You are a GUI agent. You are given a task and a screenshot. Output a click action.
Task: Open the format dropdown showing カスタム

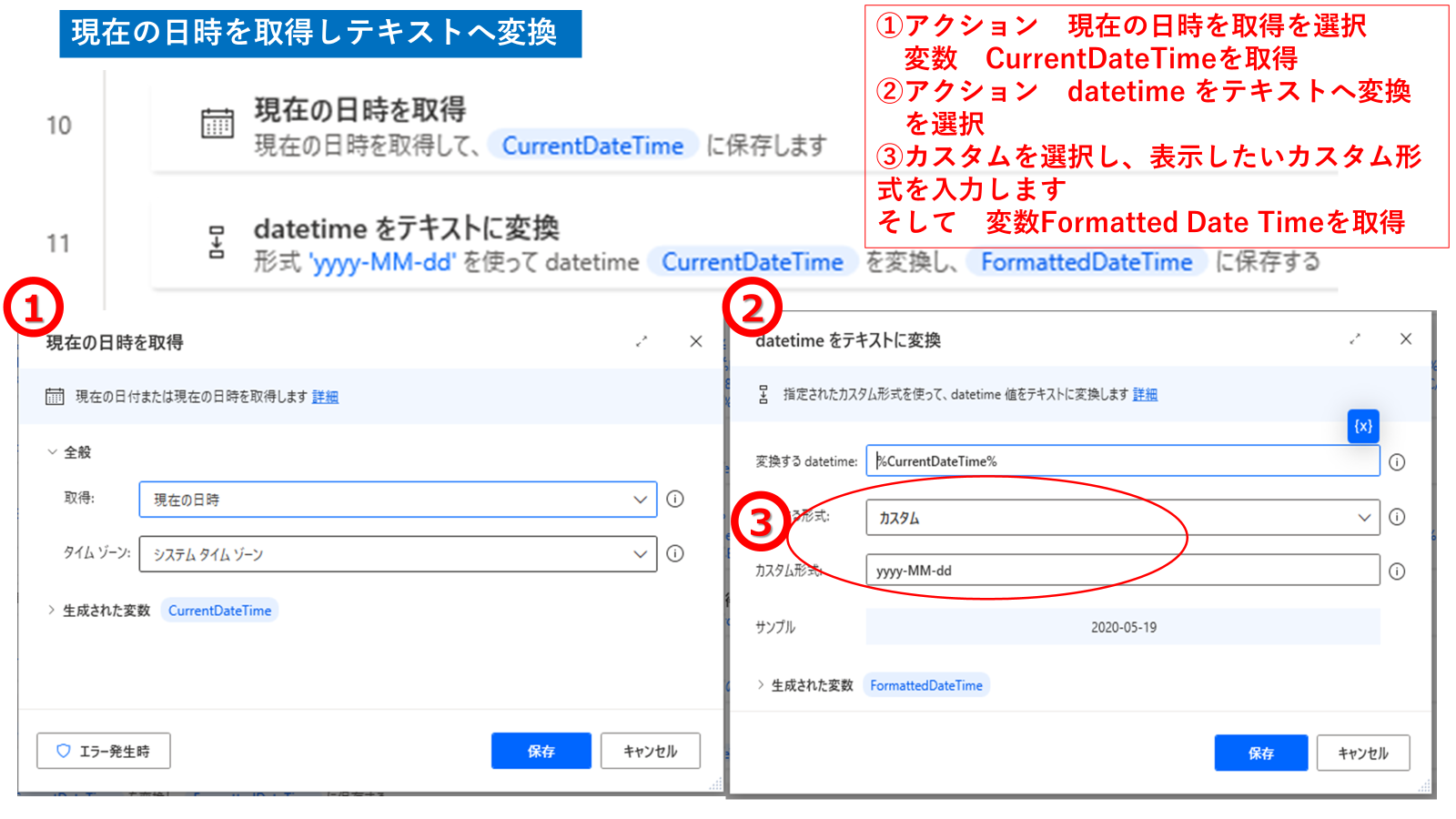click(1123, 517)
